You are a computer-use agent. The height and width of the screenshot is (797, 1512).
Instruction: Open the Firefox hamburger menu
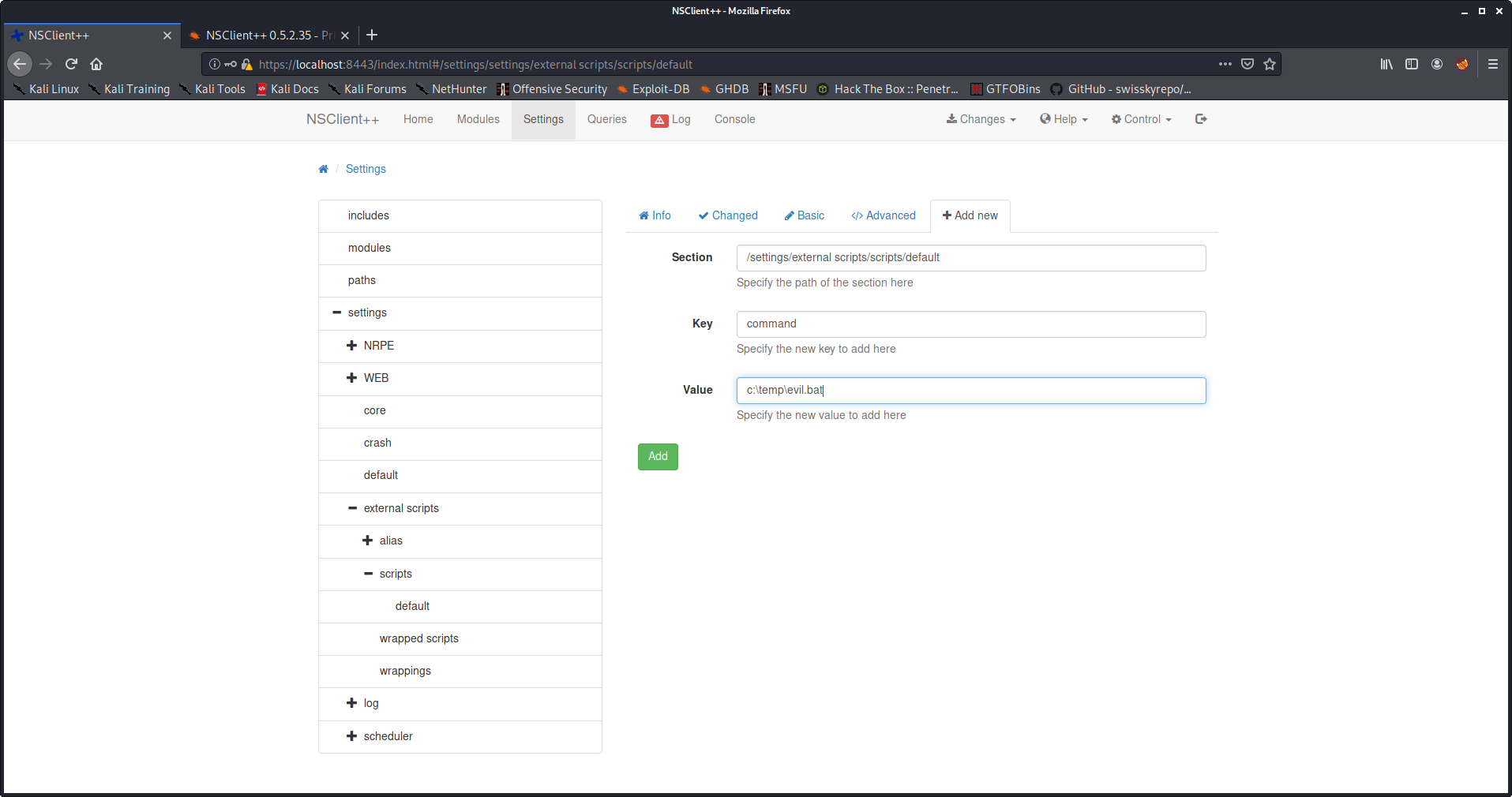1493,64
